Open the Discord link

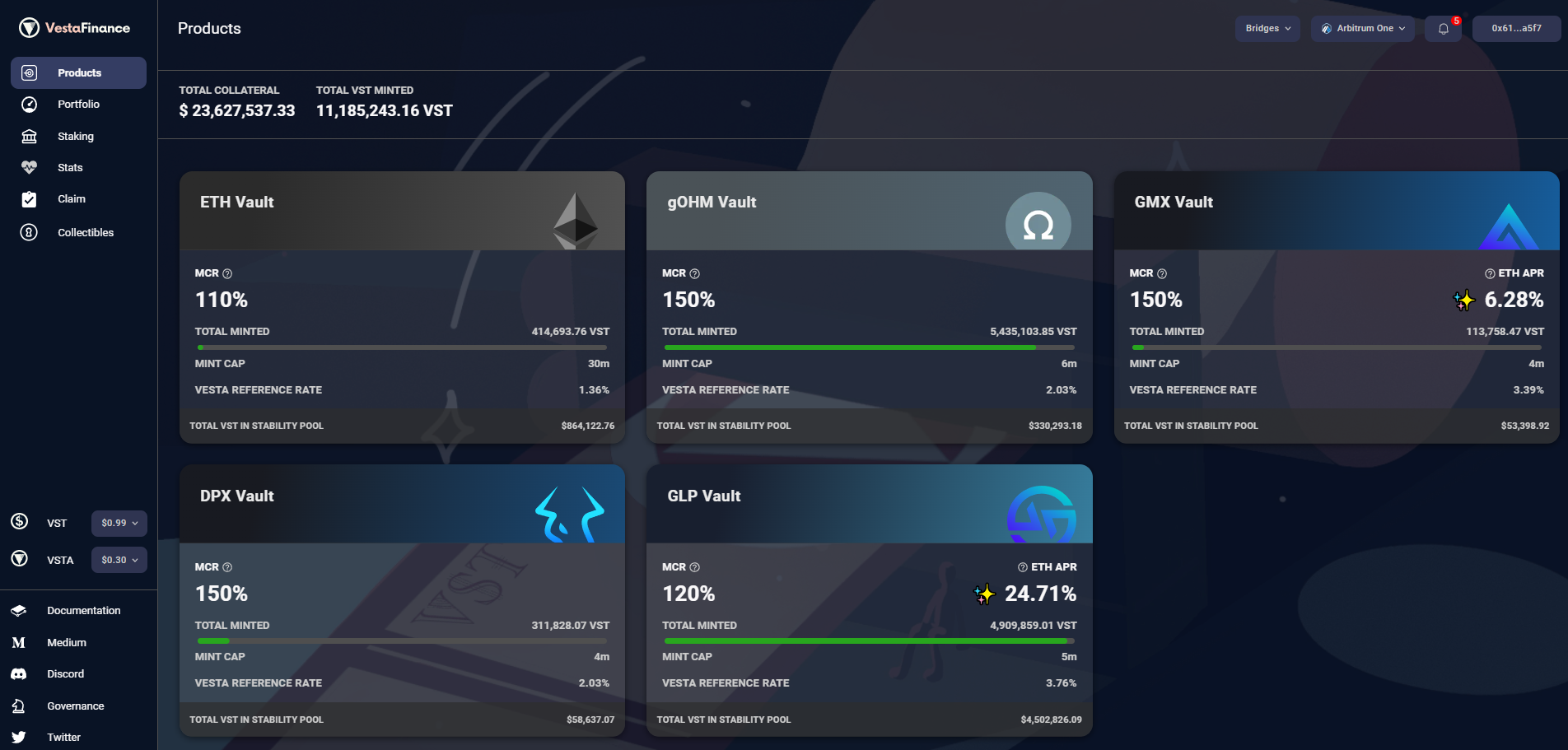point(65,674)
